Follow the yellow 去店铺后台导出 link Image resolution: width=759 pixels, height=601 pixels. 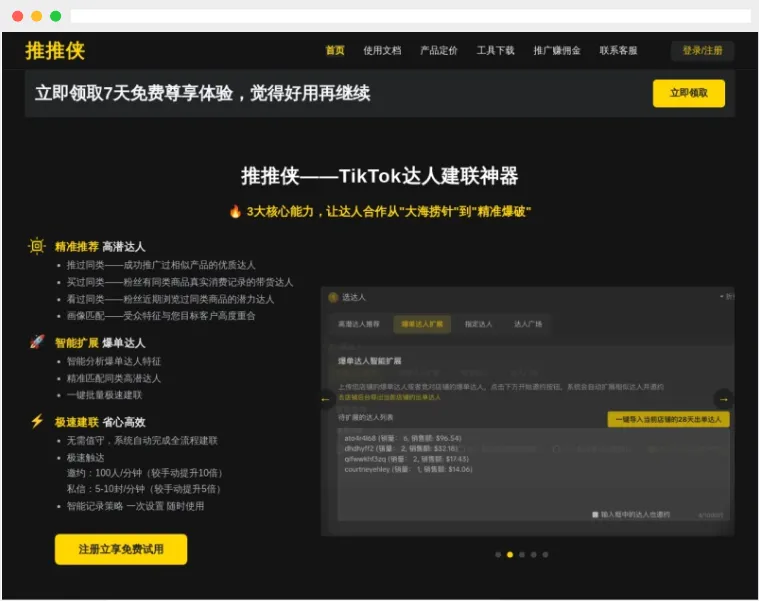click(389, 397)
